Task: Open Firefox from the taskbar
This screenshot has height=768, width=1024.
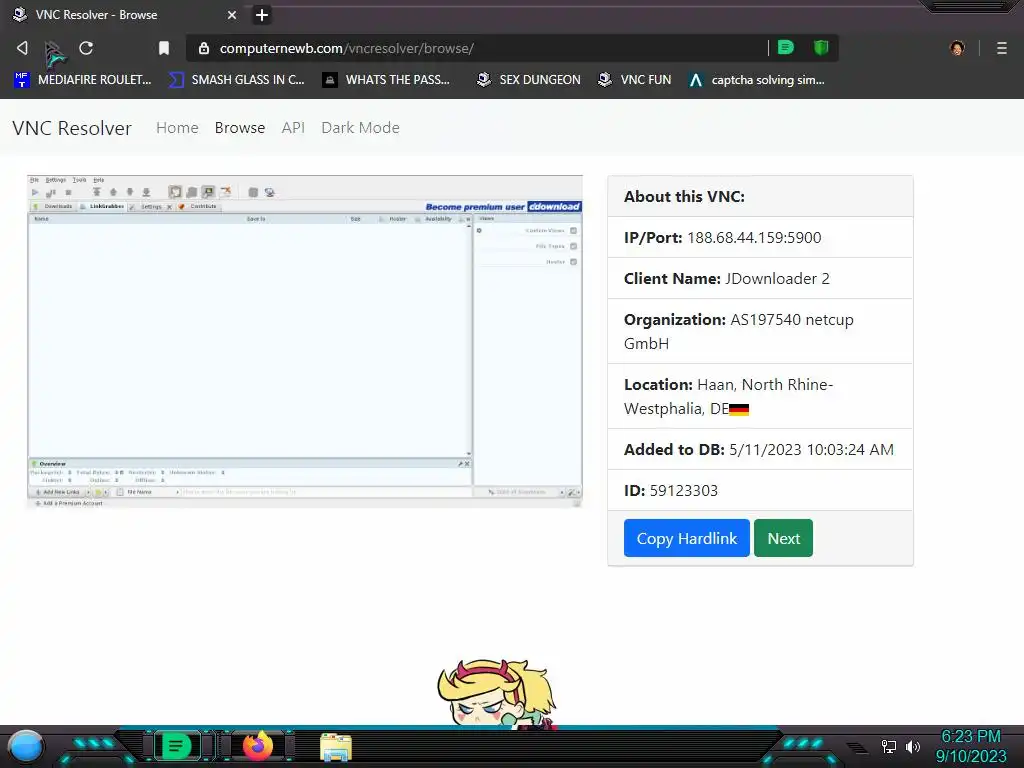Action: click(258, 746)
